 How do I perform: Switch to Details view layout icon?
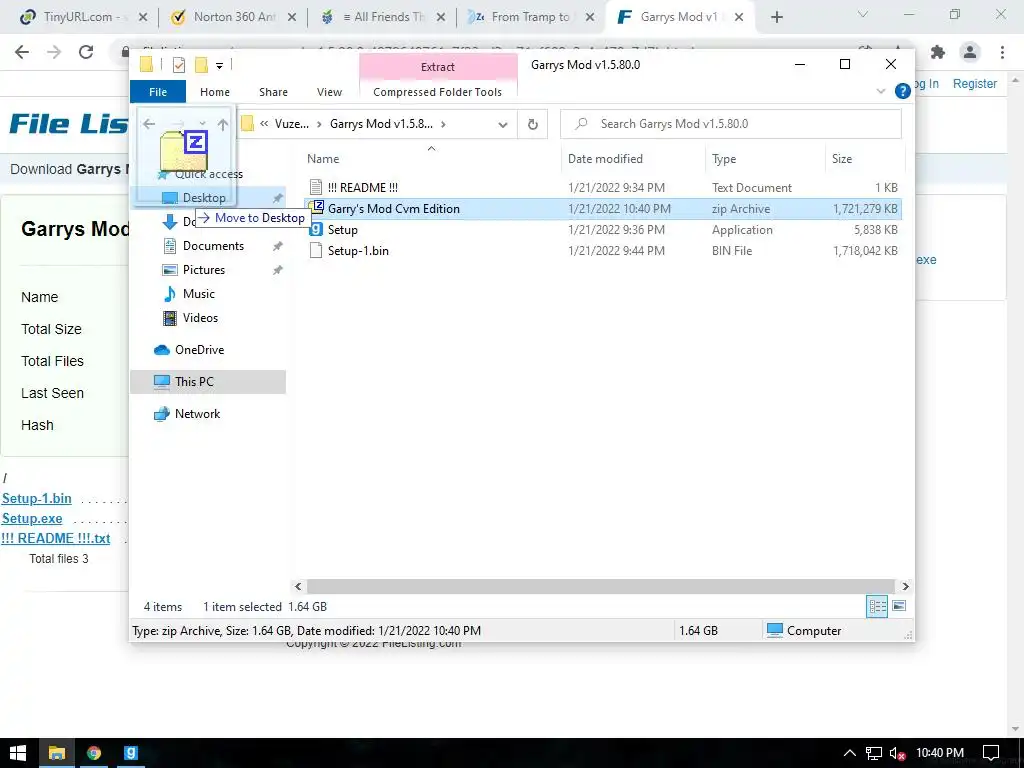[x=877, y=607]
